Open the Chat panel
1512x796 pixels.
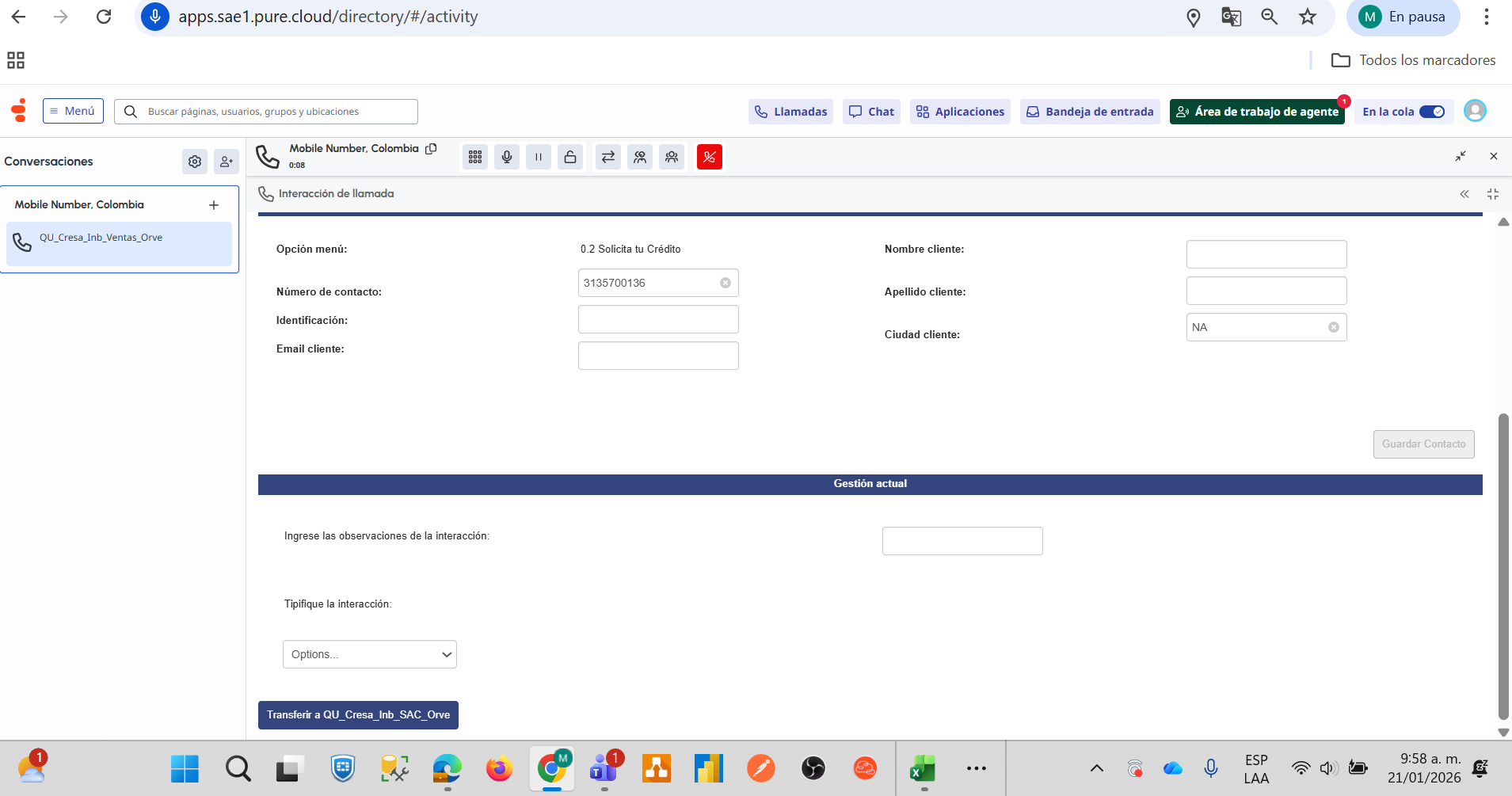[871, 112]
